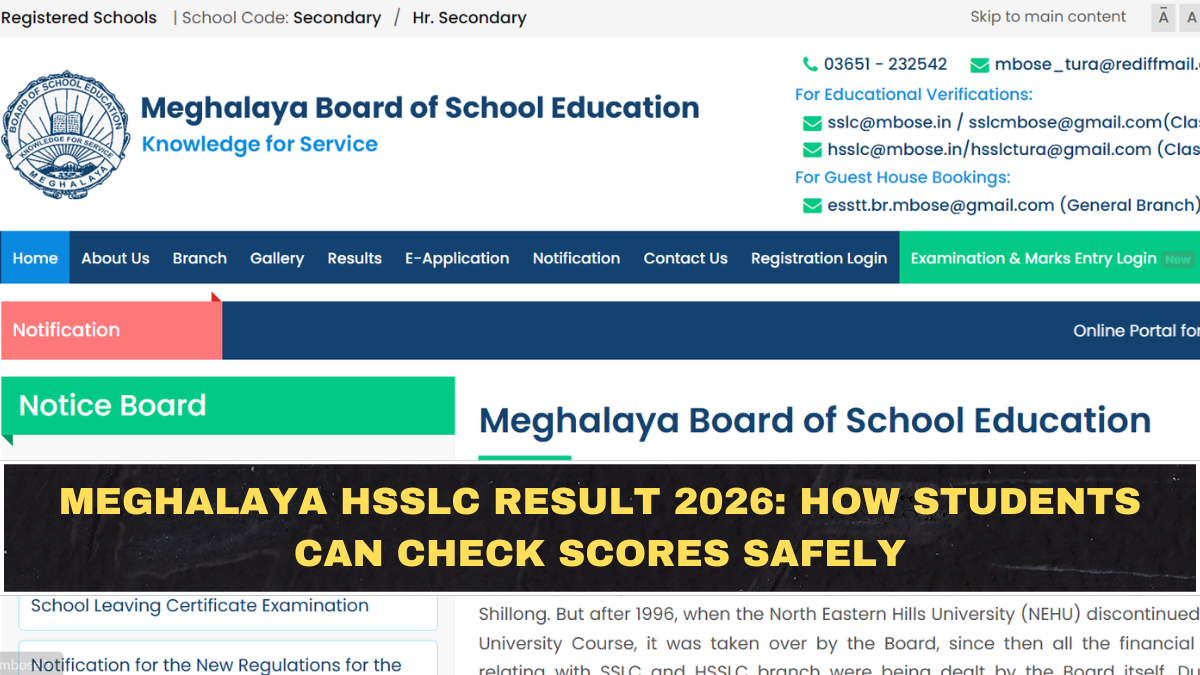
Task: Open the E-Application menu
Action: pos(457,258)
